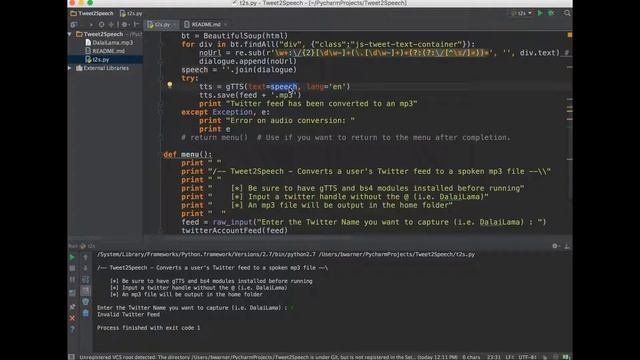The image size is (640, 360).
Task: Select DalaiLama.mp3 in project tree
Action: [109, 42]
